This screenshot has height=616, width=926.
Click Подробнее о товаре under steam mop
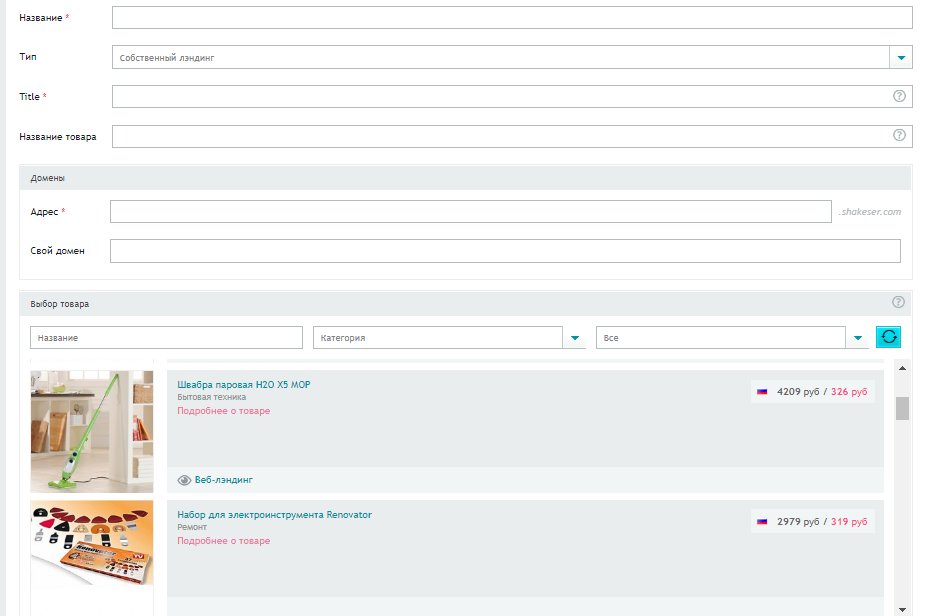(x=224, y=411)
